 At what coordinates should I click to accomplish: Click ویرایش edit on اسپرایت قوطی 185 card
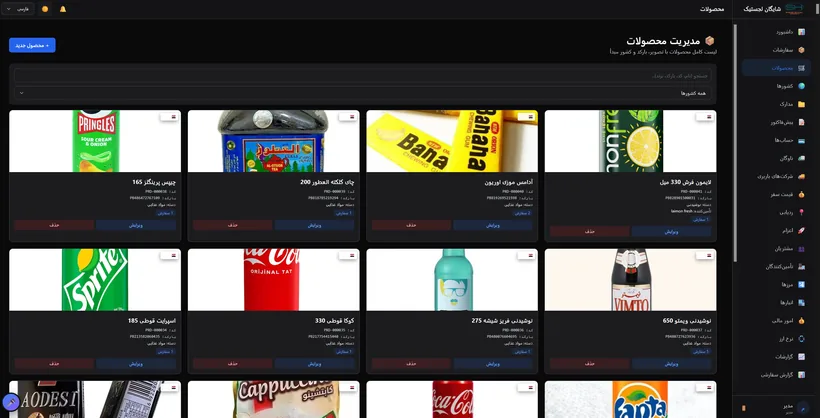(135, 364)
